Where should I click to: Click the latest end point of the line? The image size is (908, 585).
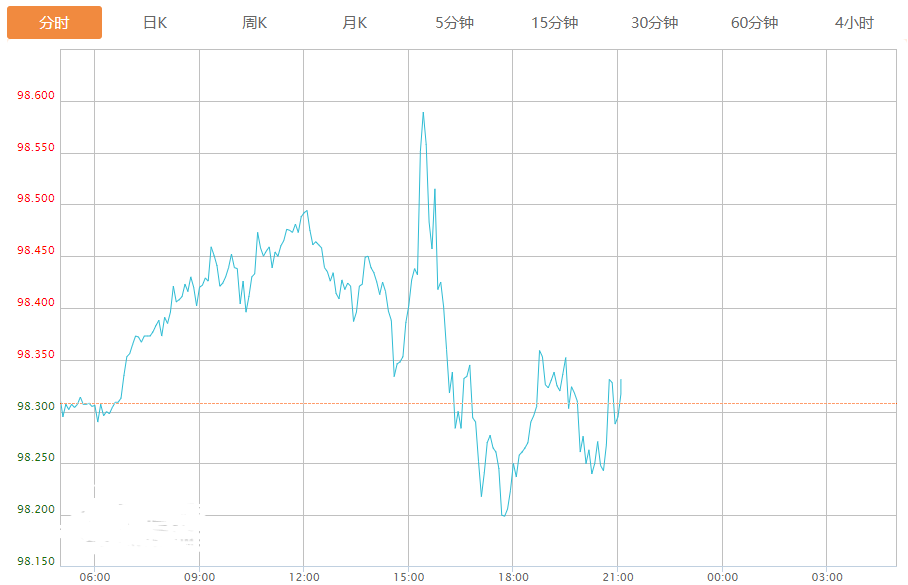pos(621,380)
